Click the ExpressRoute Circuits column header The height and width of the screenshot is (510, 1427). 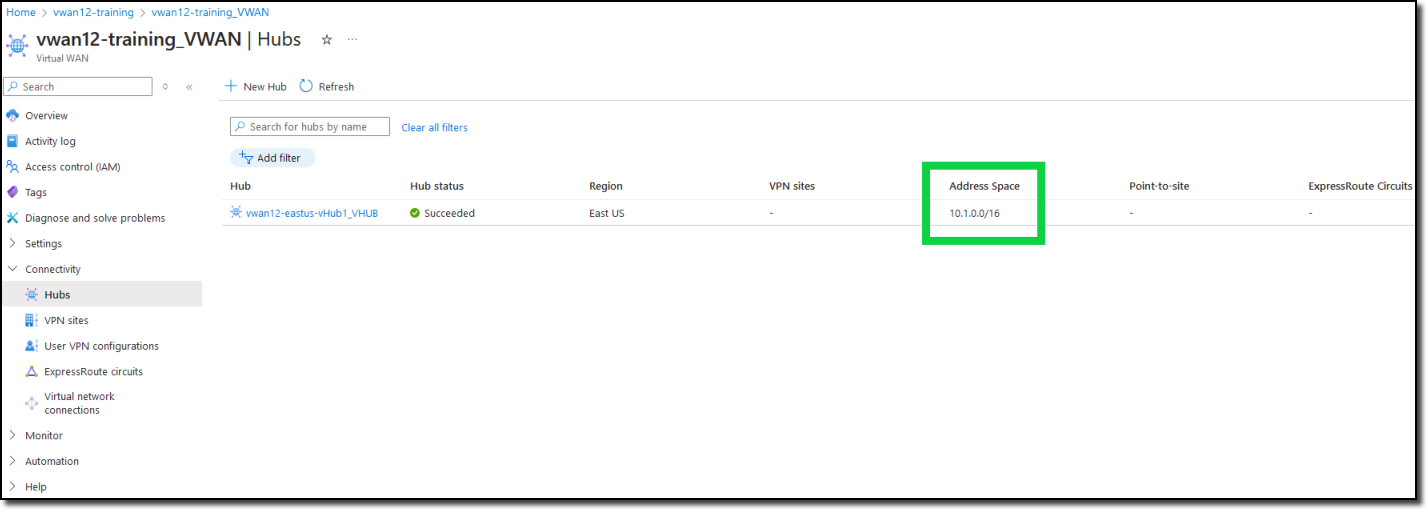pos(1360,186)
